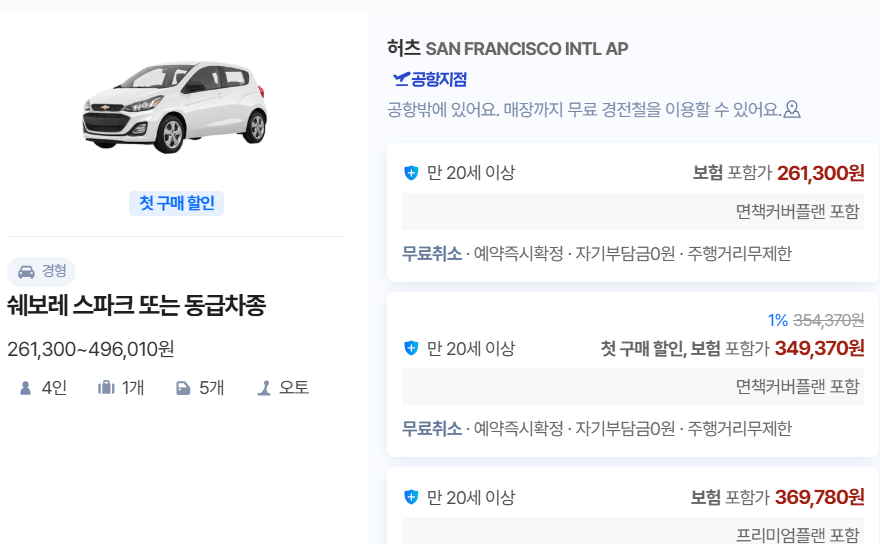
Task: Click the 첫 구매 할인 badge under car
Action: tap(176, 203)
